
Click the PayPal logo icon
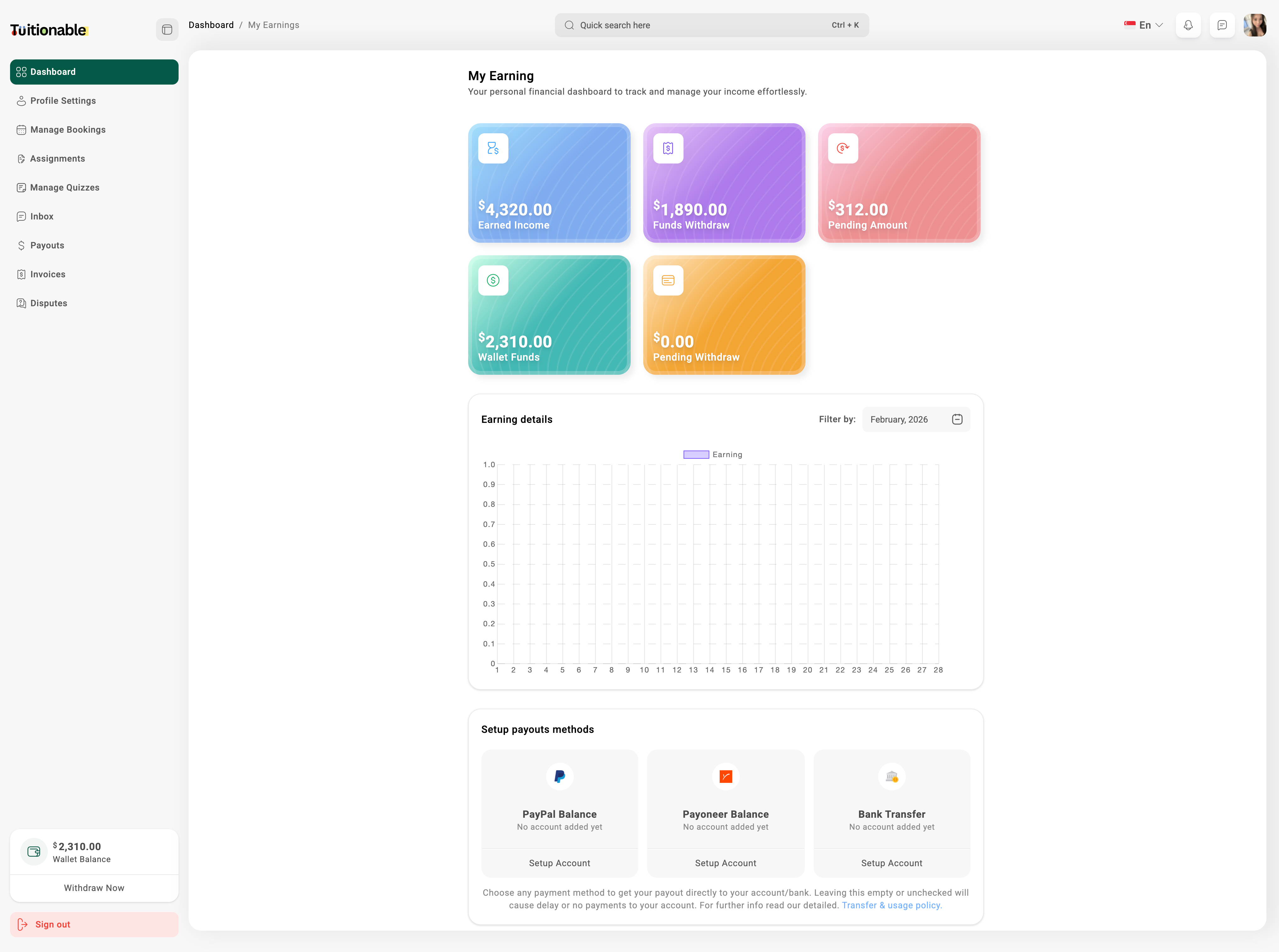559,776
